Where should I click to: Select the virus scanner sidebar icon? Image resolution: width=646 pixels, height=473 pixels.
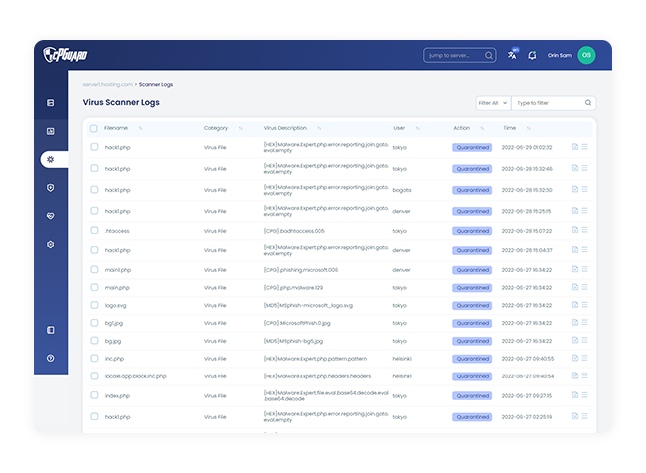[50, 159]
